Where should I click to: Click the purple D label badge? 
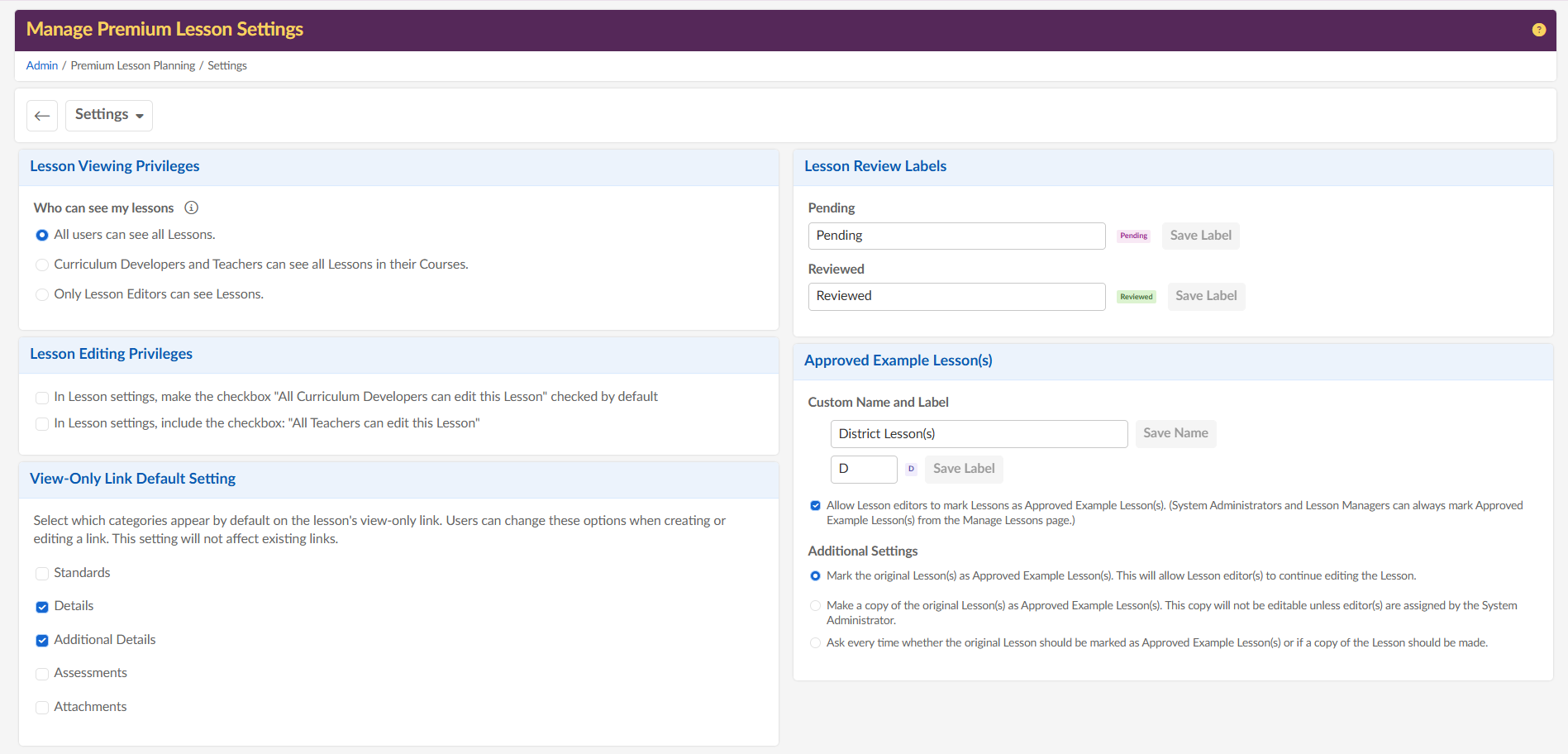911,469
